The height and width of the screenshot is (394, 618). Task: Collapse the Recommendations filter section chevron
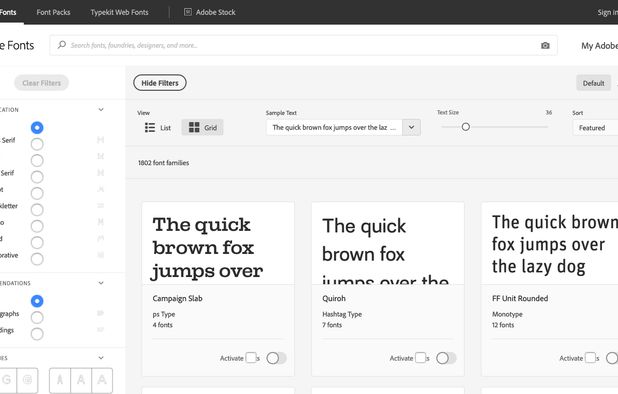click(x=101, y=283)
